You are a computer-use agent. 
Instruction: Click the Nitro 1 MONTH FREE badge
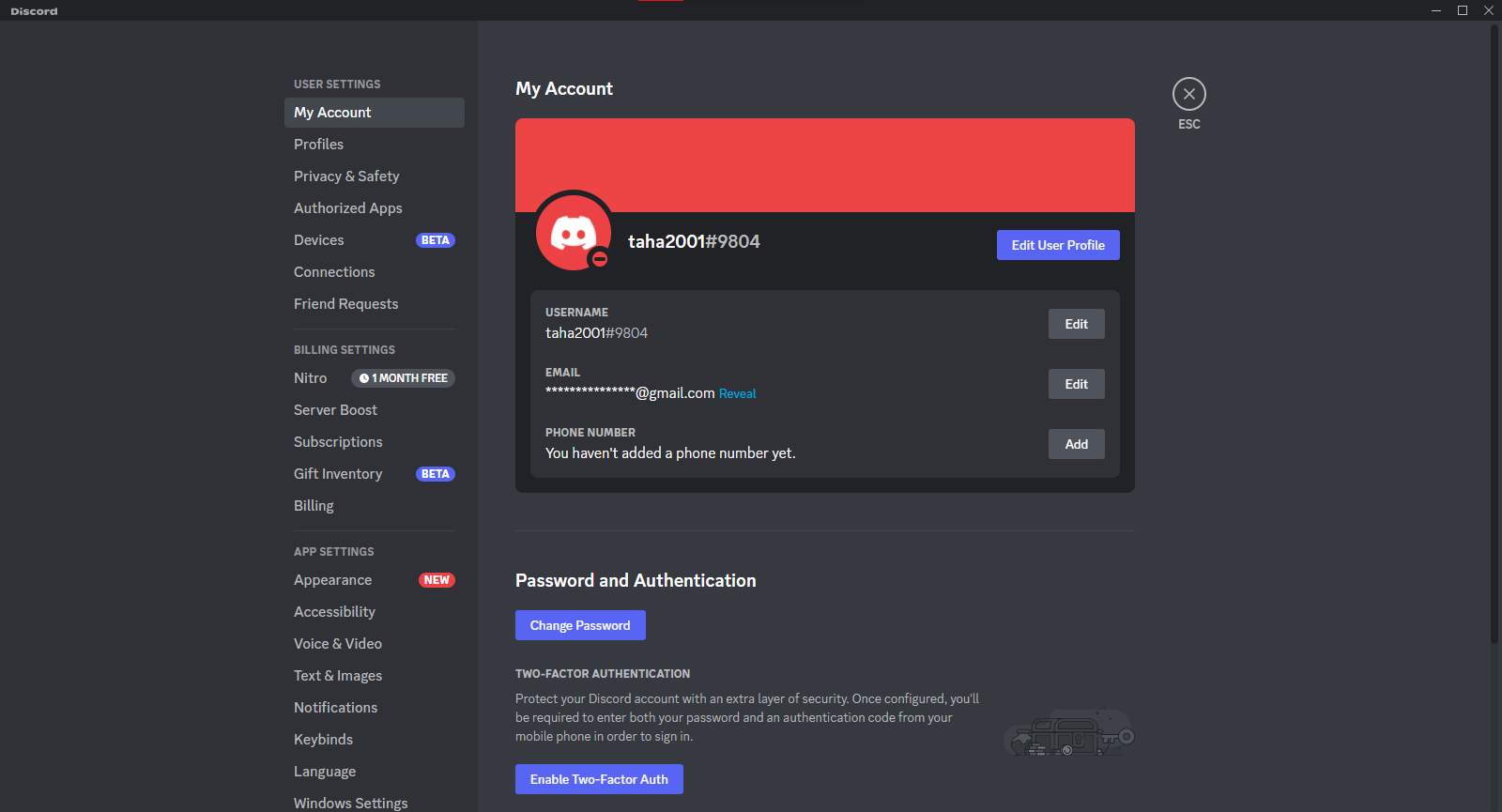coord(404,378)
